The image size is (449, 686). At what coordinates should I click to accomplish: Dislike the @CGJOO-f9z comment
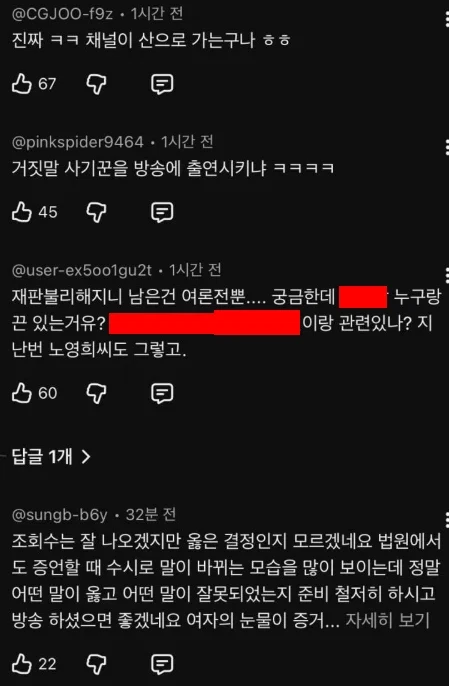[96, 84]
